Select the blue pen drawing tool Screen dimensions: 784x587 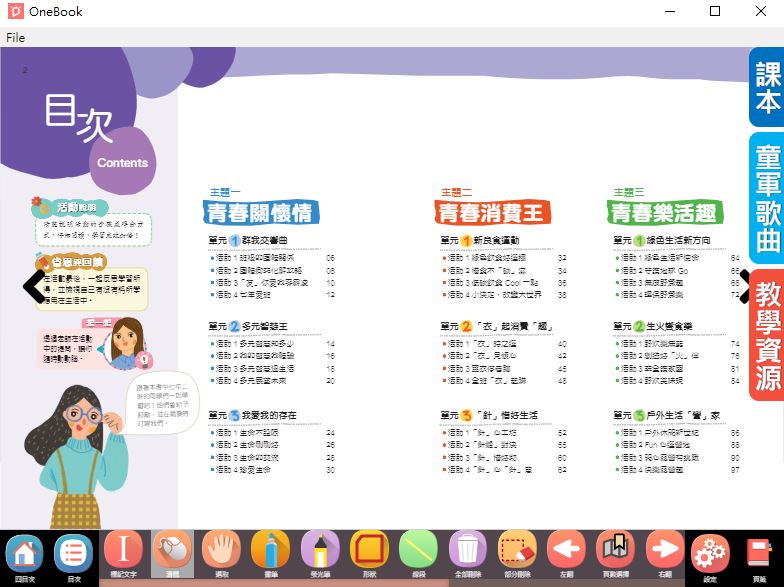coord(271,549)
